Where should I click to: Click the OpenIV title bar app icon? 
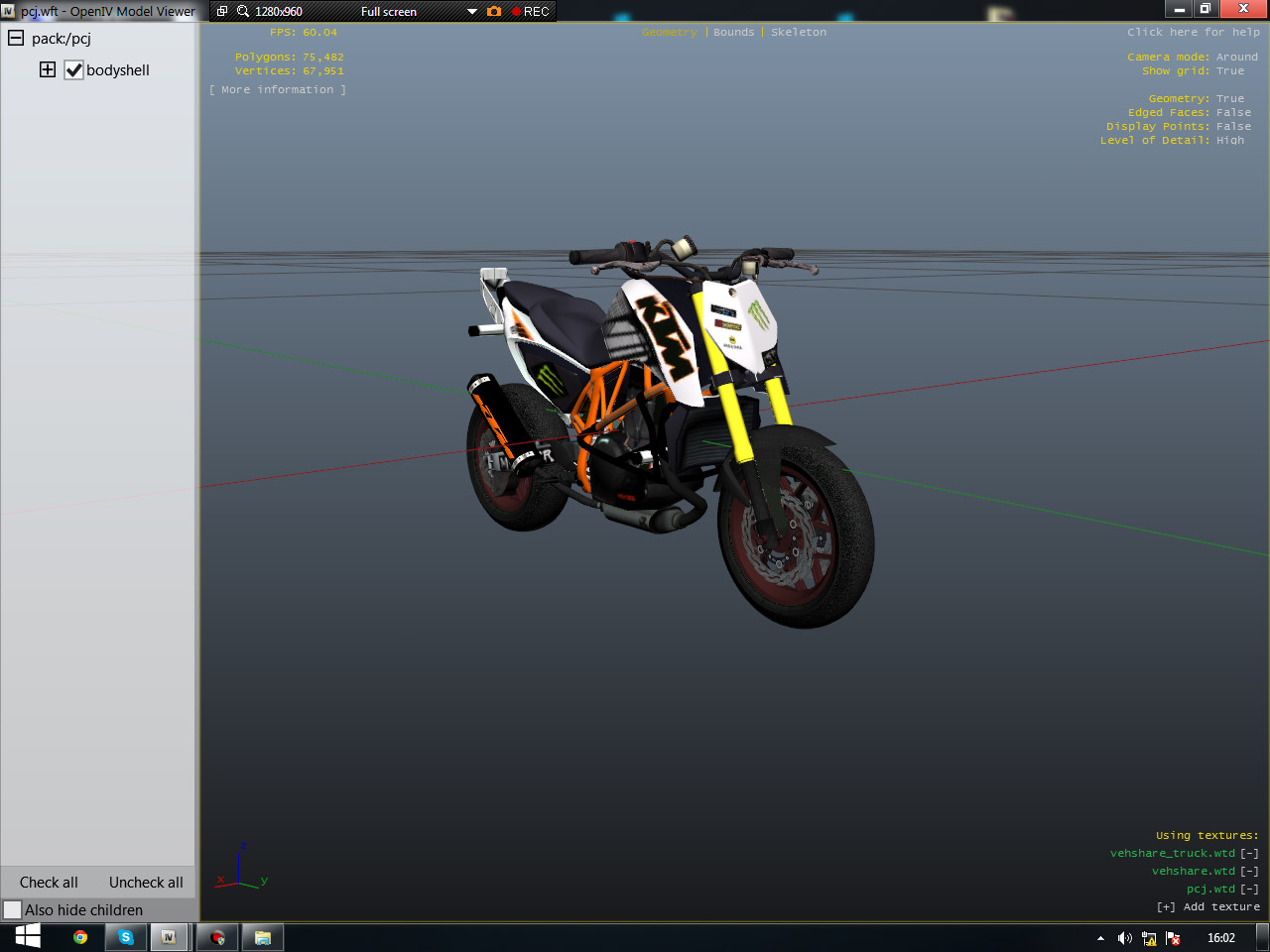(x=9, y=11)
